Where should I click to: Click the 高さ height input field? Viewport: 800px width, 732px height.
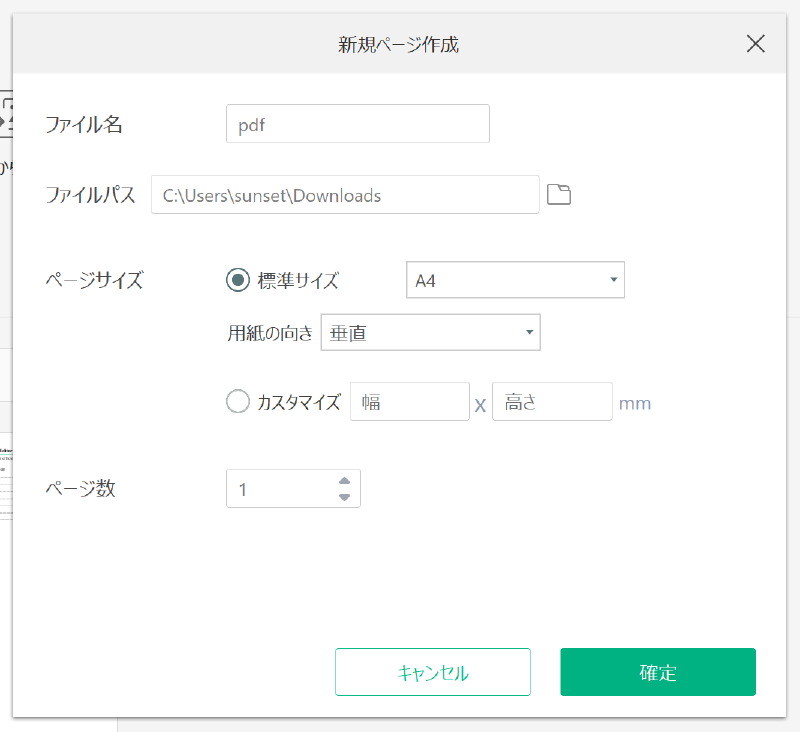[x=552, y=401]
